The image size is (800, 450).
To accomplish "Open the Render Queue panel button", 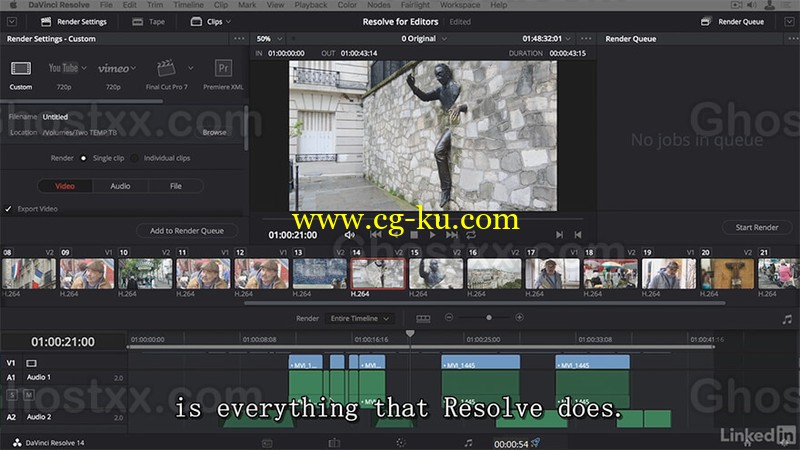I will (732, 22).
